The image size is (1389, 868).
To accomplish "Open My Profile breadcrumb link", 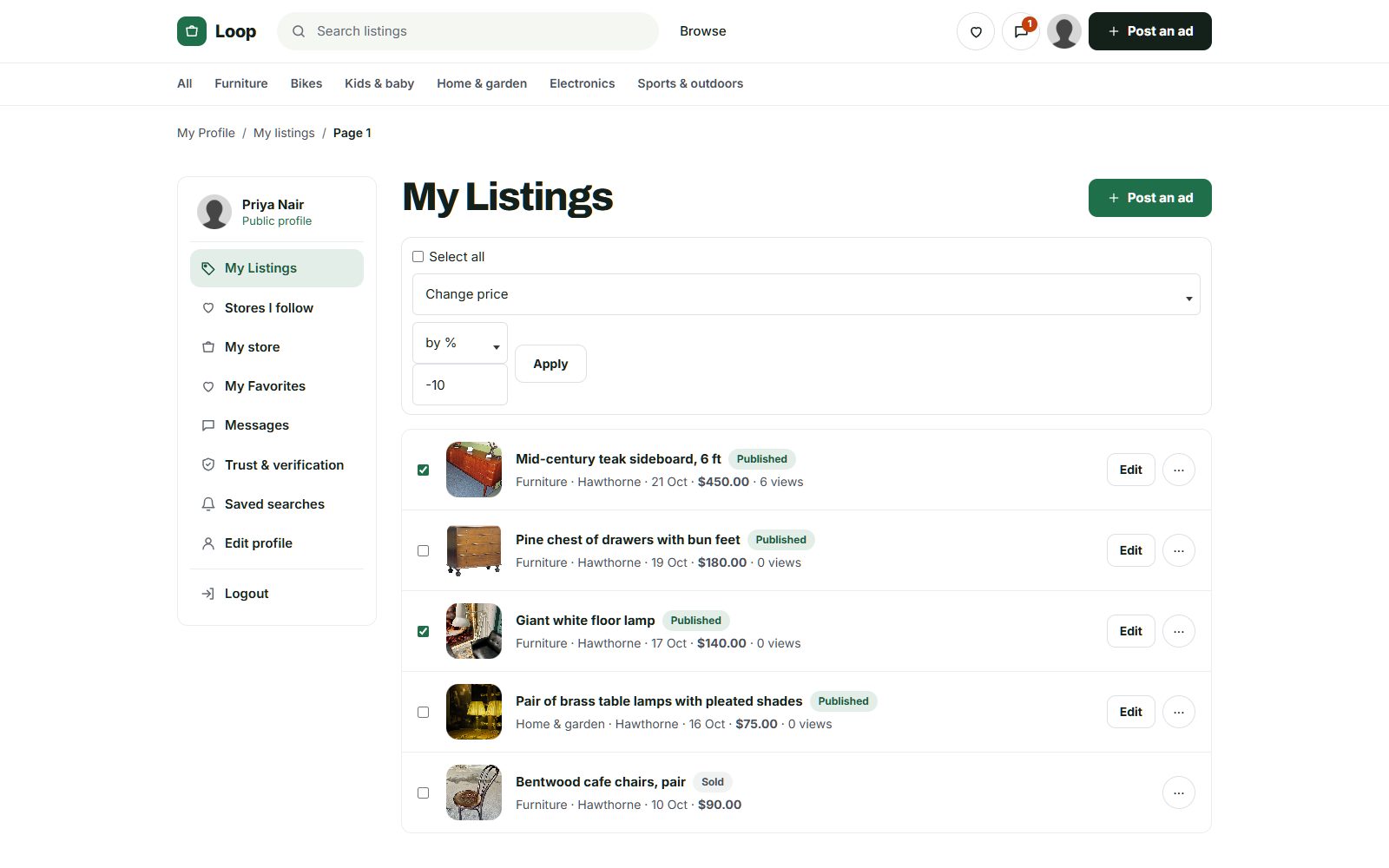I will coord(206,133).
